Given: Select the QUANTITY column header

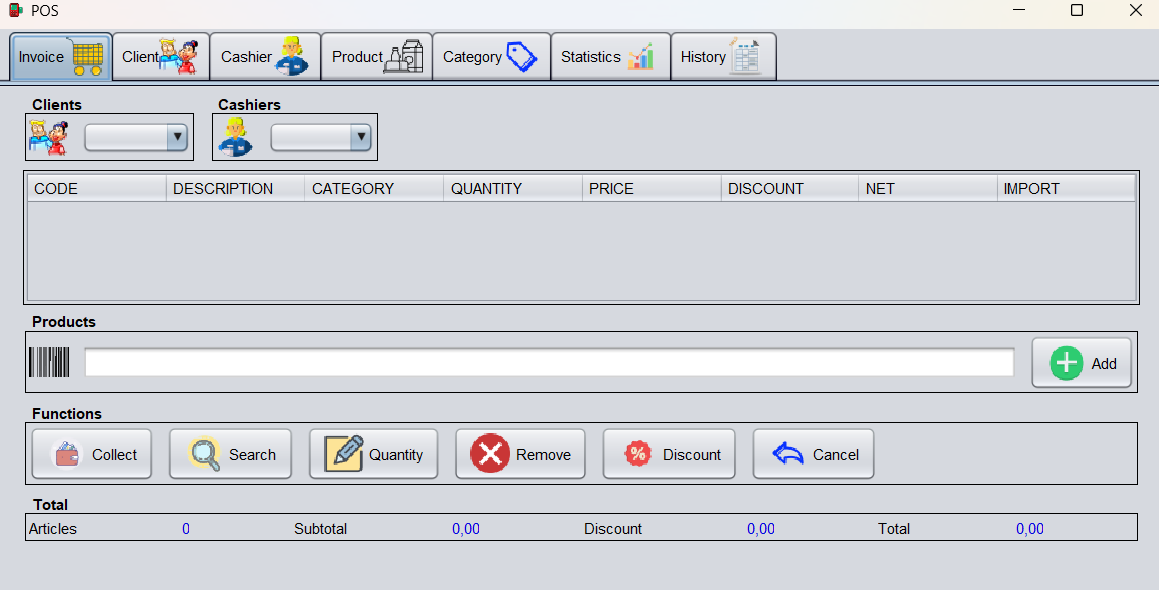Looking at the screenshot, I should pyautogui.click(x=513, y=189).
